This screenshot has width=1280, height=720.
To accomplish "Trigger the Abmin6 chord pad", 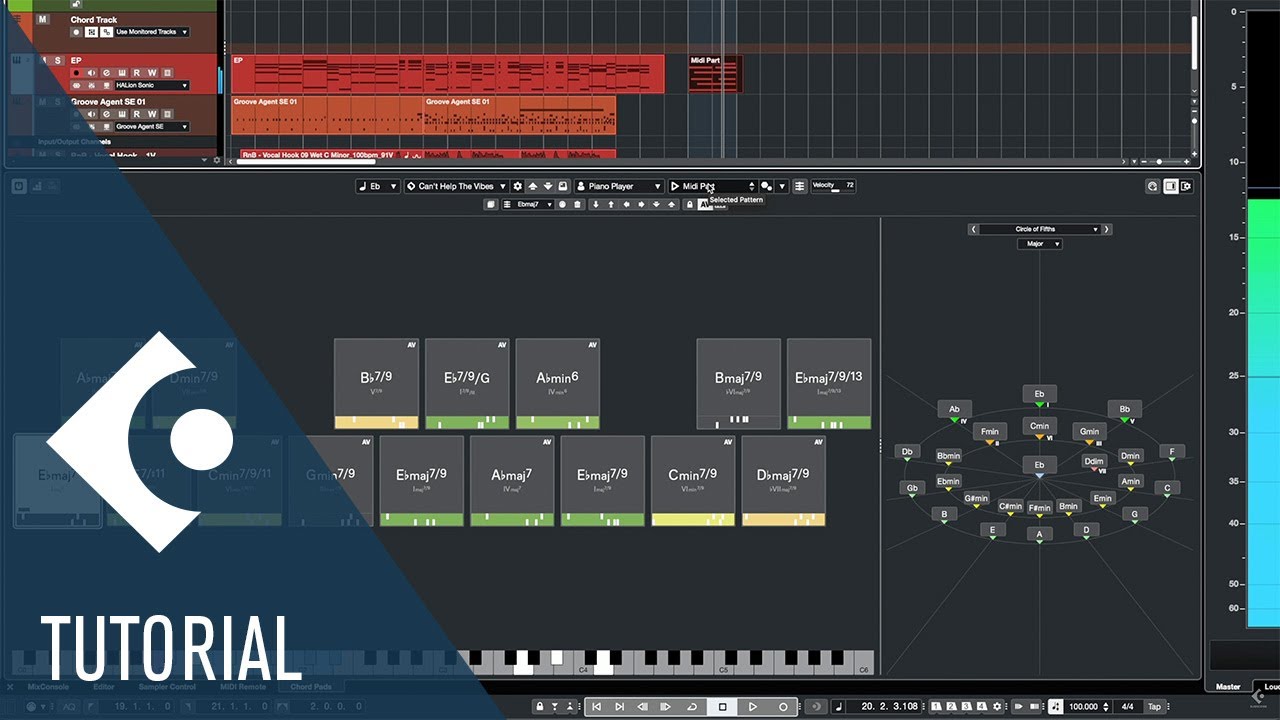I will tap(557, 384).
